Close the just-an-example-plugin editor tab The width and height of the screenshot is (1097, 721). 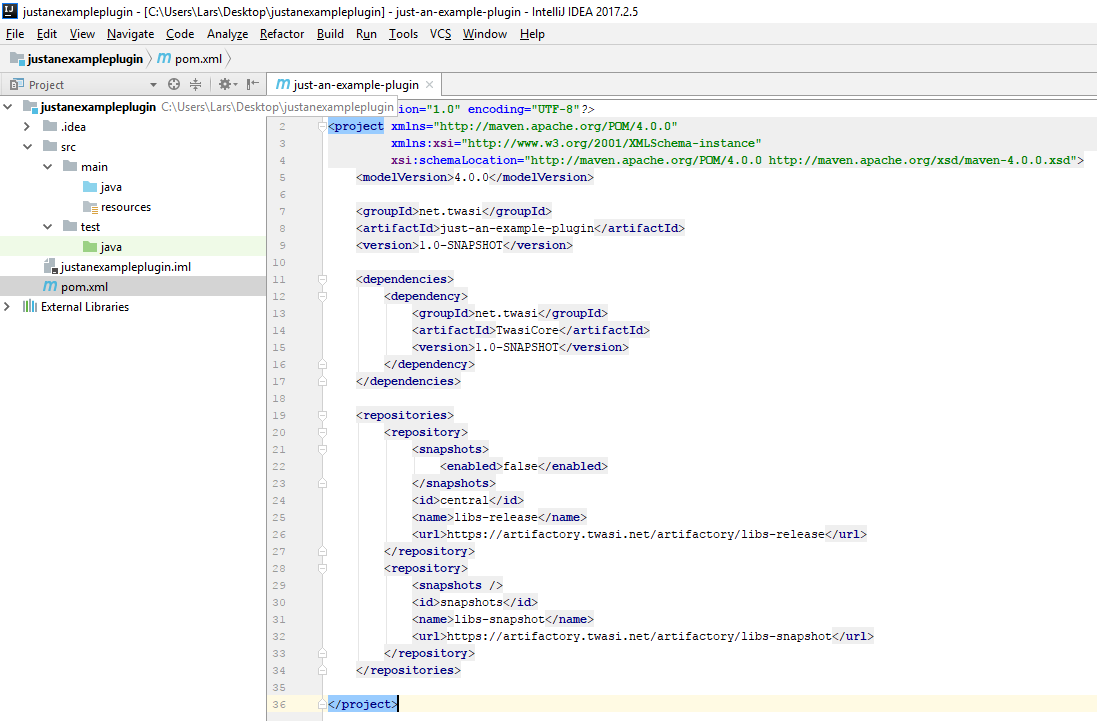pyautogui.click(x=430, y=85)
